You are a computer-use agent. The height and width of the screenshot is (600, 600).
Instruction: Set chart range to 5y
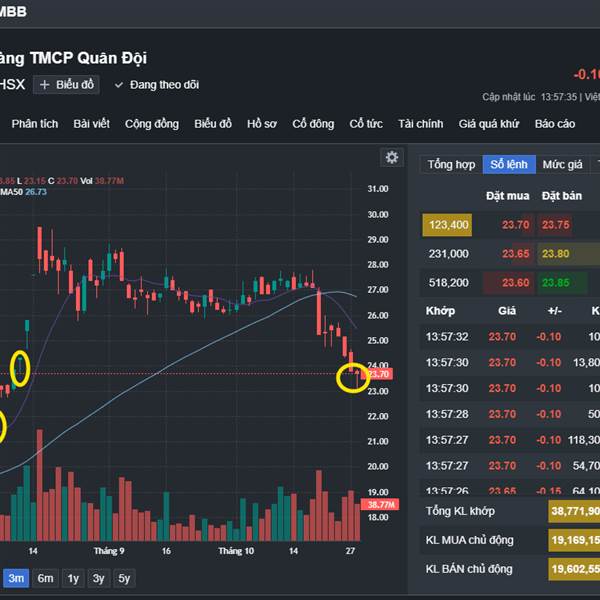pyautogui.click(x=123, y=578)
